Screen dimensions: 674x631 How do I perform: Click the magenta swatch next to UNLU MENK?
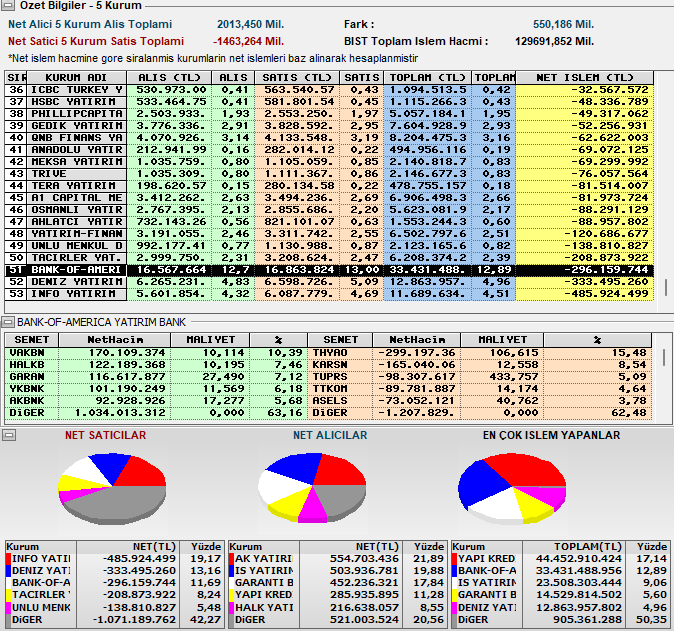[x=9, y=608]
